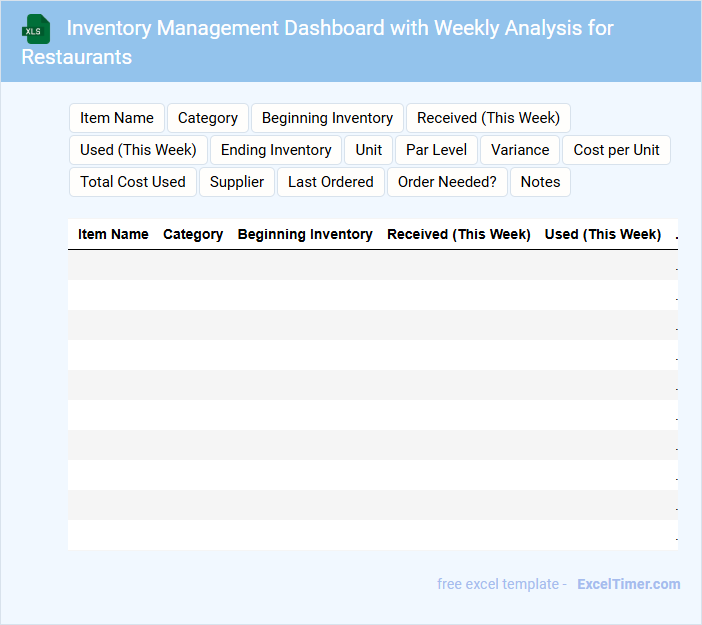The image size is (702, 625).
Task: Select the Order Needed? tag
Action: 447,182
